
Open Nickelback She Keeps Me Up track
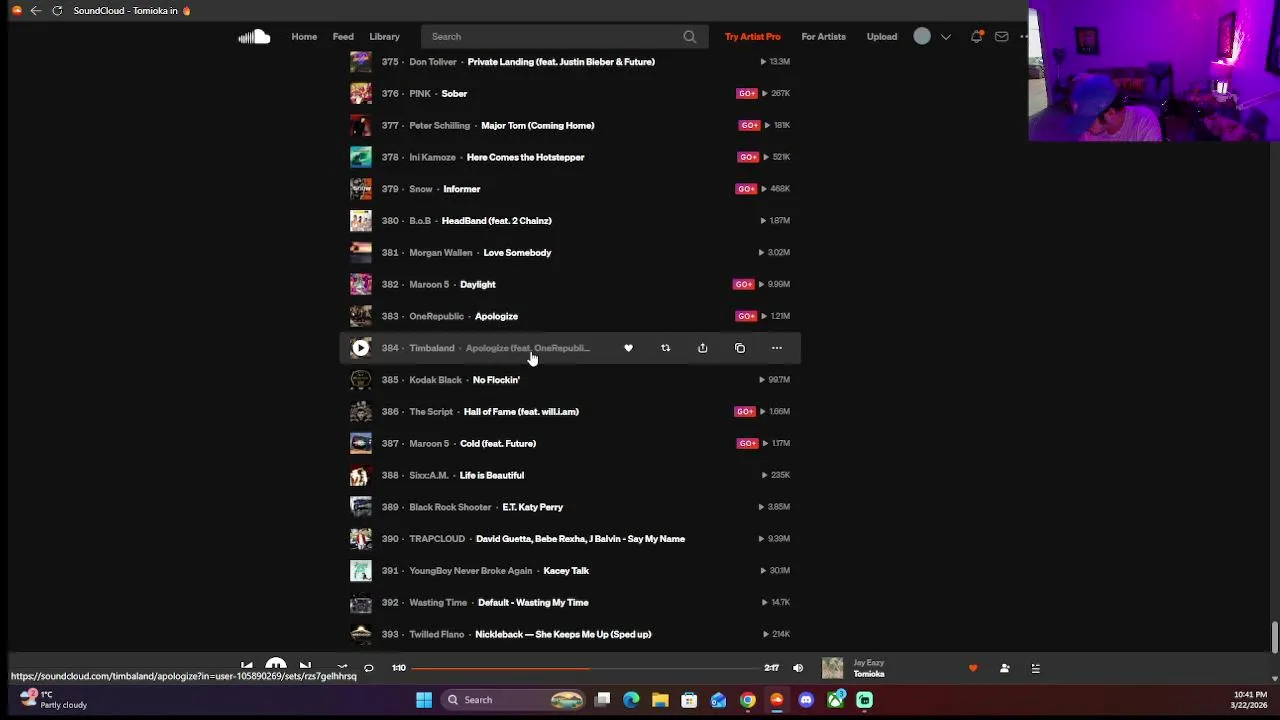(x=563, y=634)
